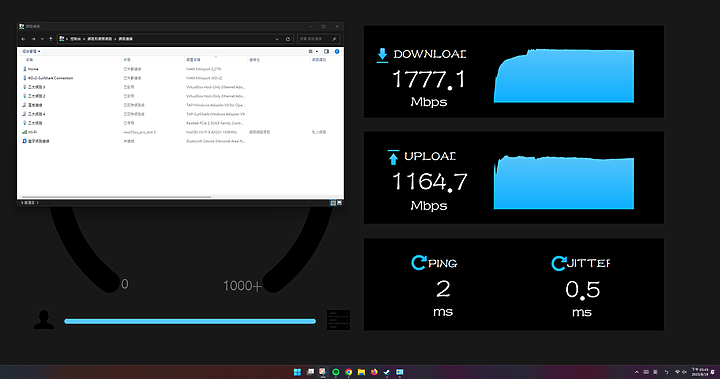Viewport: 720px width, 379px height.
Task: Click the forward navigation arrow
Action: pos(33,39)
